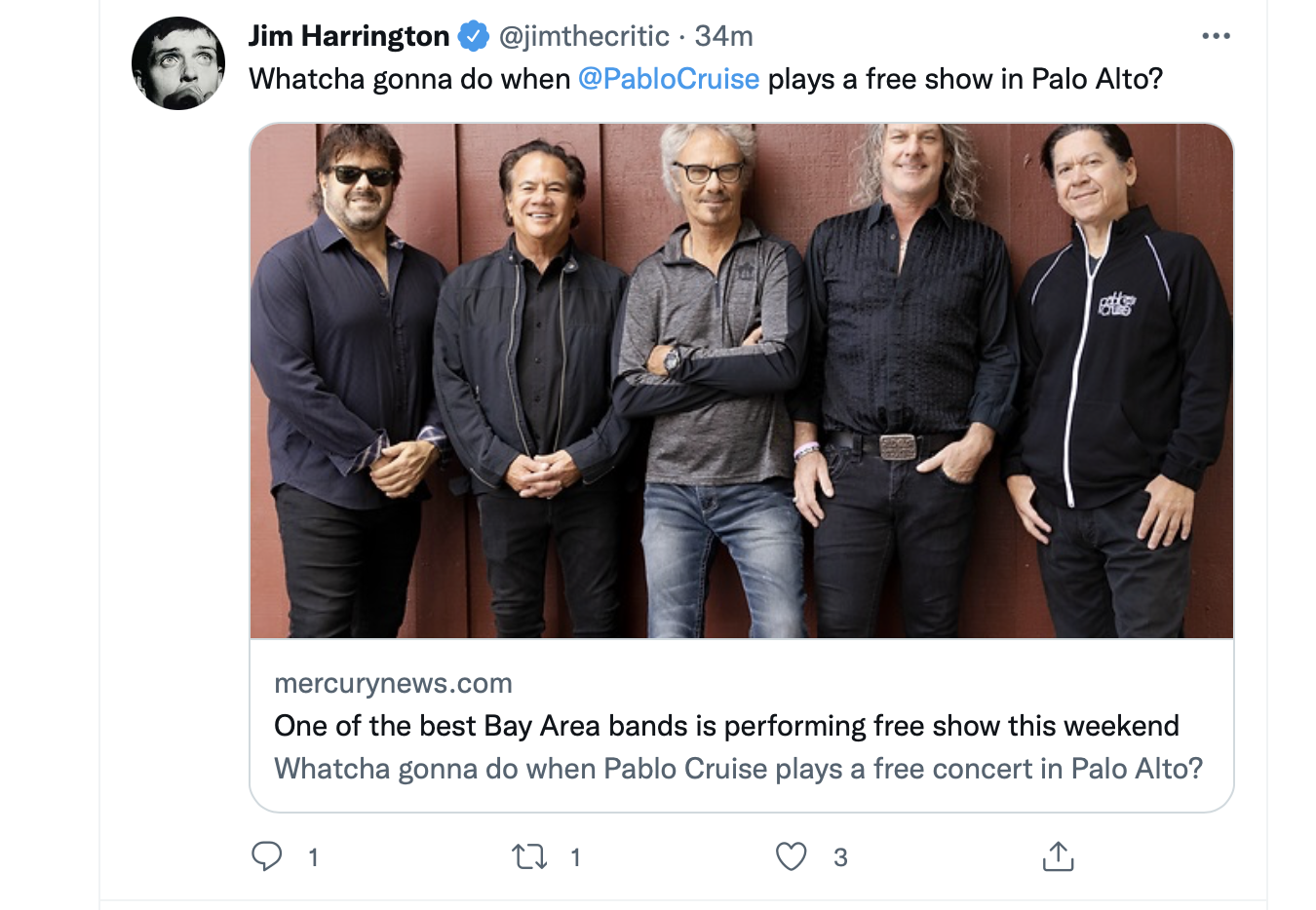Like the tweet with the heart icon
Screen dimensions: 1316x910
click(x=791, y=856)
